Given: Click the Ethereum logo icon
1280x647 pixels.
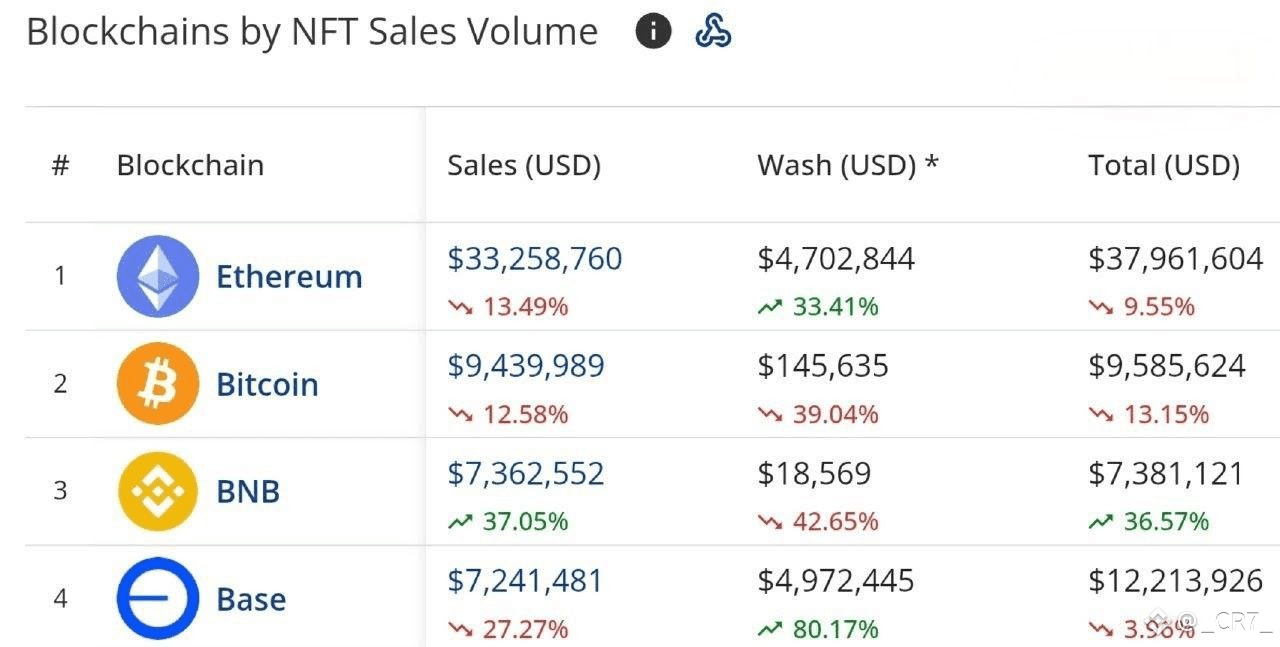Looking at the screenshot, I should point(158,276).
